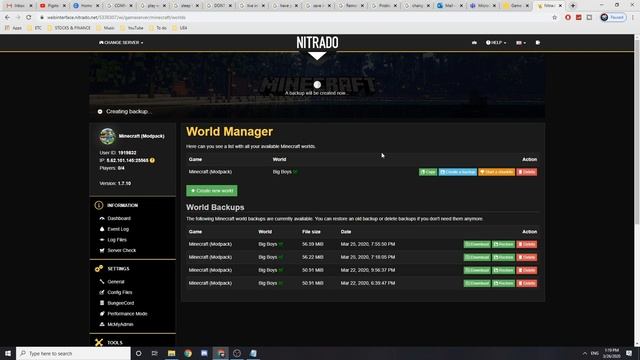Click the browser back arrow
Image resolution: width=640 pixels, height=360 pixels.
7,18
